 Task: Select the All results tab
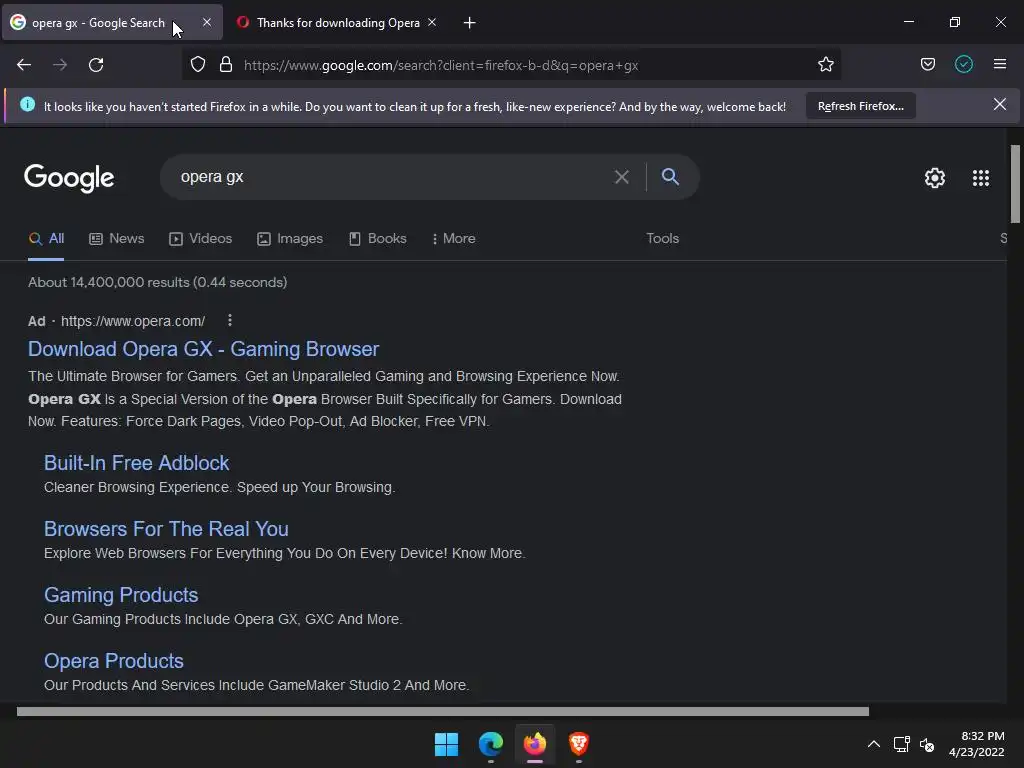click(x=46, y=239)
